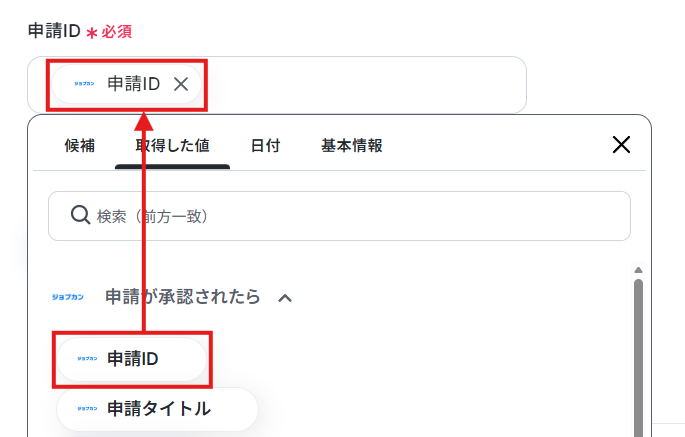Viewport: 685px width, 437px height.
Task: Choose 申請タイトル from the list
Action: 157,409
